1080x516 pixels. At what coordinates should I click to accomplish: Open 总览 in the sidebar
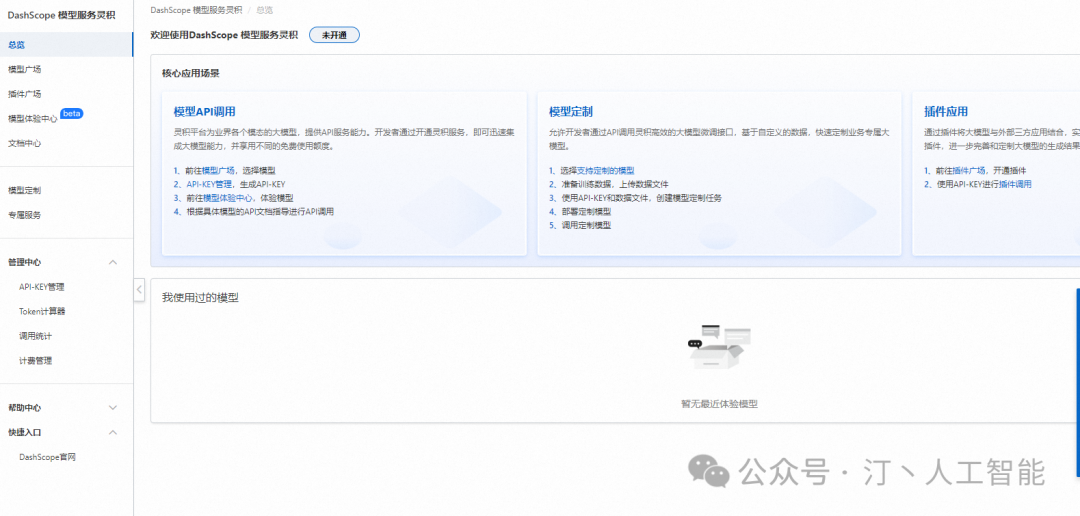(66, 45)
